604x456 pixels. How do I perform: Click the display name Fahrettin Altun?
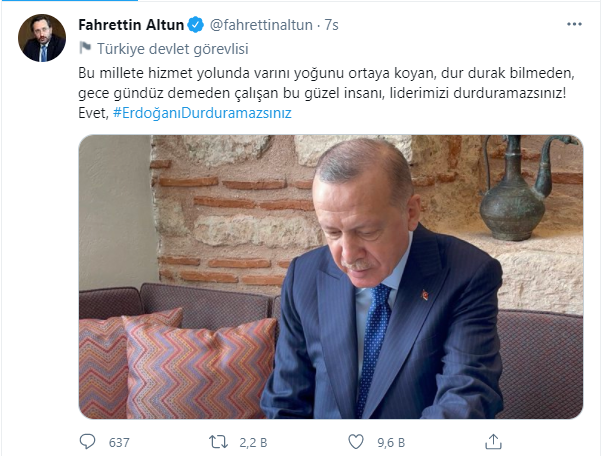pos(131,25)
